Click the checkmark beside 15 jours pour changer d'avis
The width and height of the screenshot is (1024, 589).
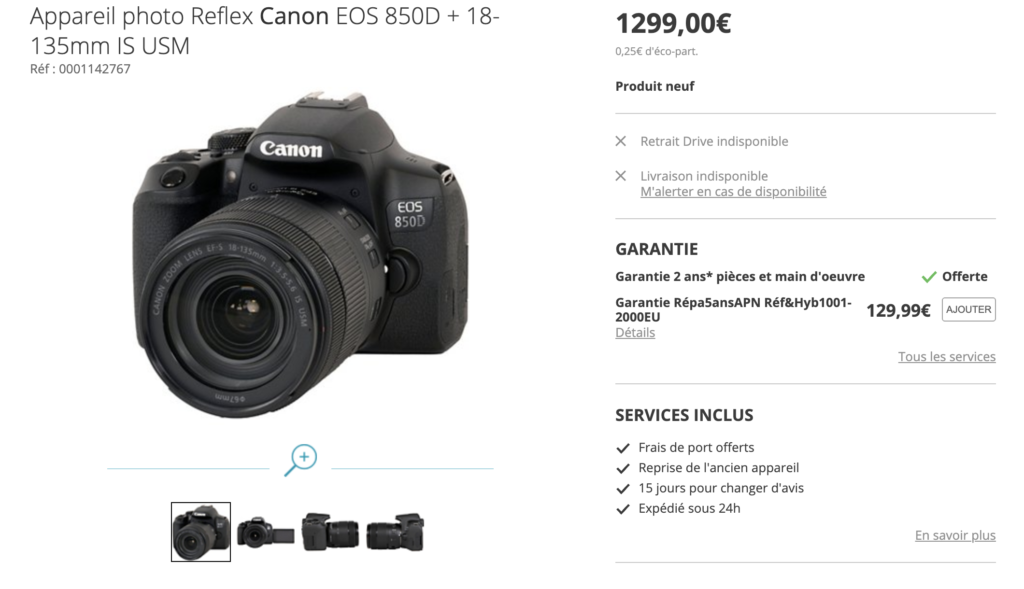[x=623, y=488]
